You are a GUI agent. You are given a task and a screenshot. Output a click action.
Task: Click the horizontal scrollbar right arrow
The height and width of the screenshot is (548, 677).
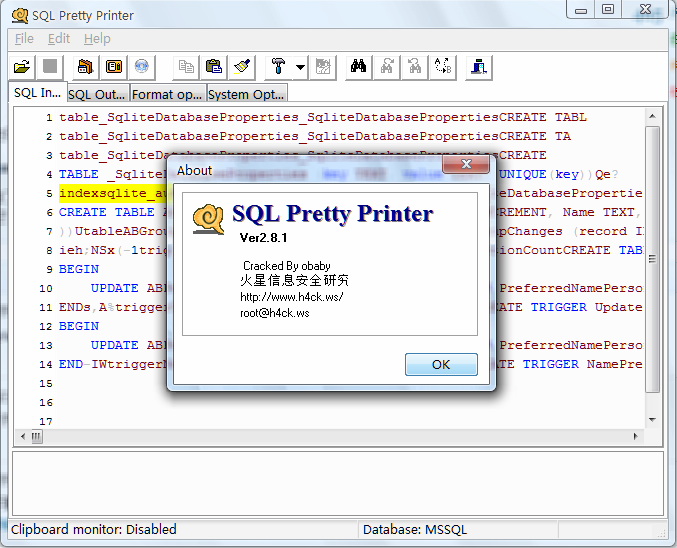pyautogui.click(x=636, y=436)
